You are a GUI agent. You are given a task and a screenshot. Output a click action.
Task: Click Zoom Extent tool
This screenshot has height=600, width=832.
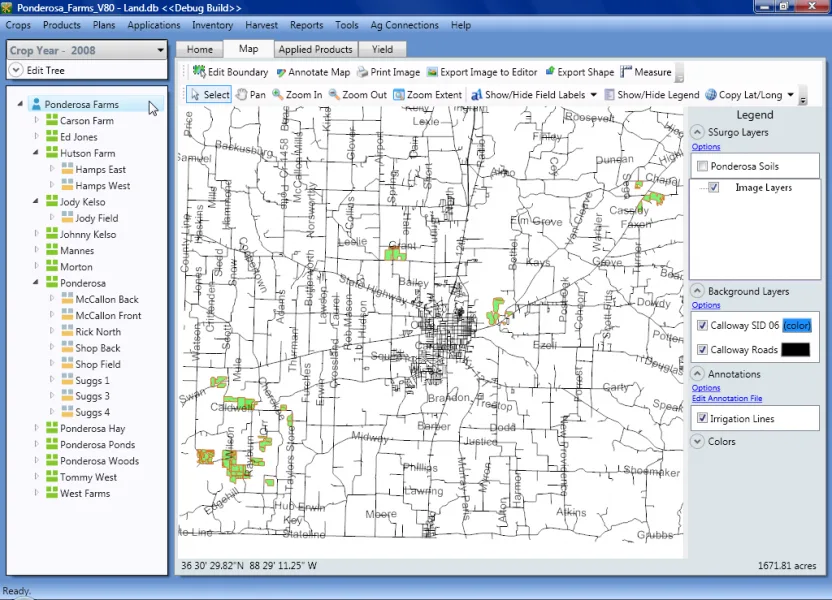[428, 94]
